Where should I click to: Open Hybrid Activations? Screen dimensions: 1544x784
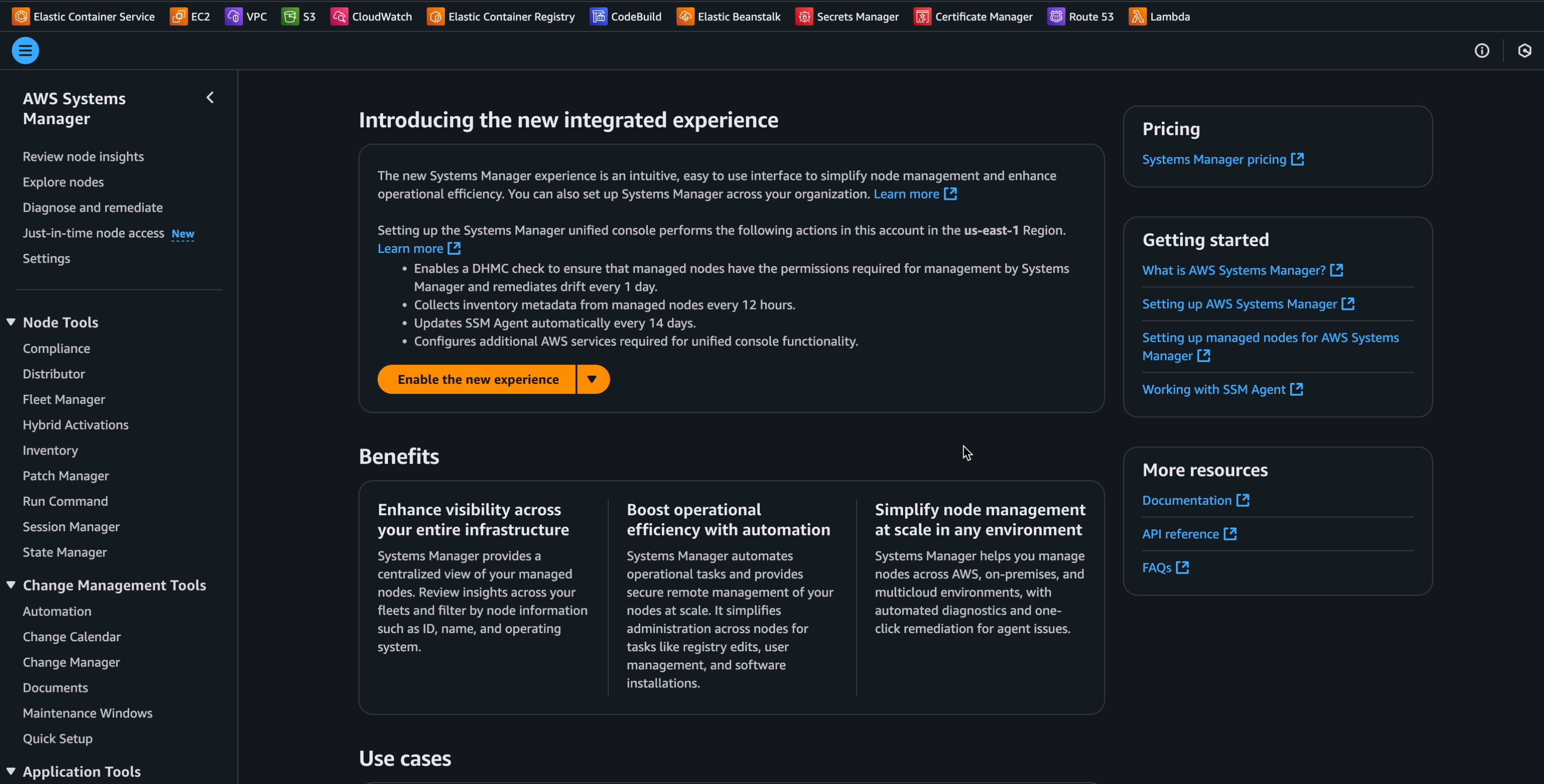click(x=76, y=424)
